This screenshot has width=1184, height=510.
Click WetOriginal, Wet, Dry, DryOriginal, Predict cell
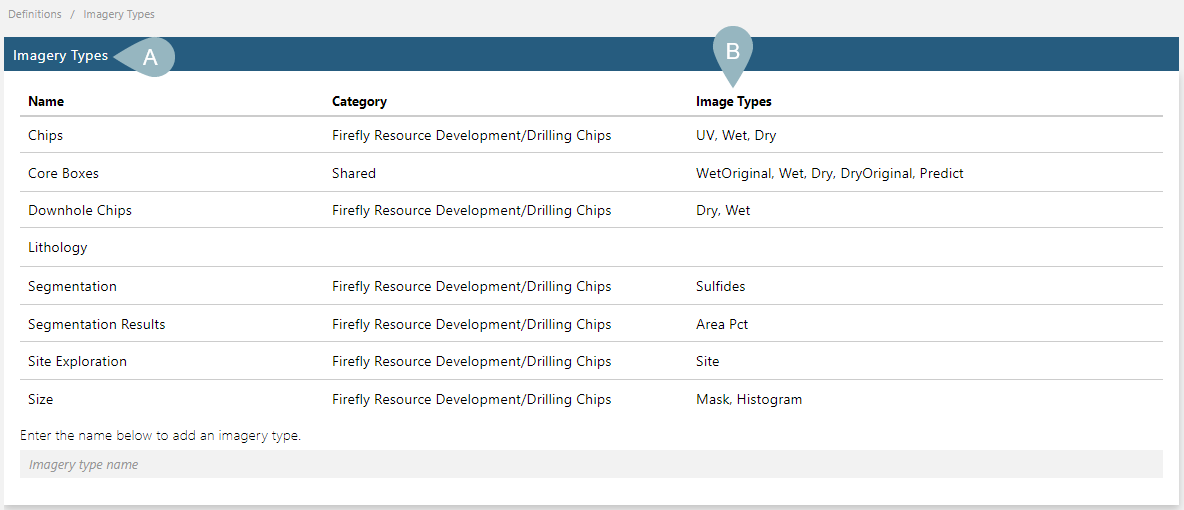830,173
